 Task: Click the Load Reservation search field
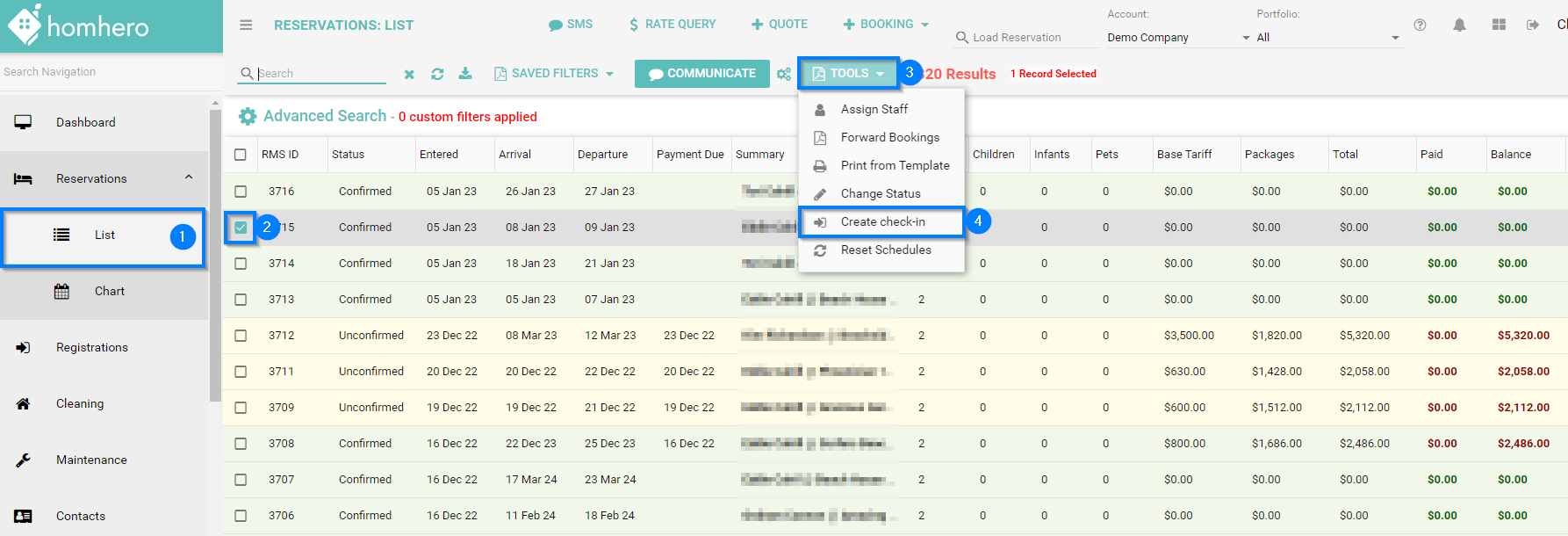pyautogui.click(x=1027, y=38)
